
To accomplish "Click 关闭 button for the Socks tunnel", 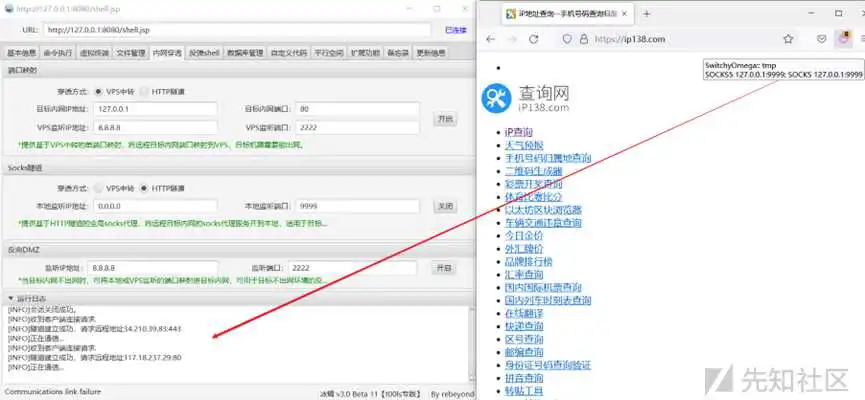I will pos(444,205).
